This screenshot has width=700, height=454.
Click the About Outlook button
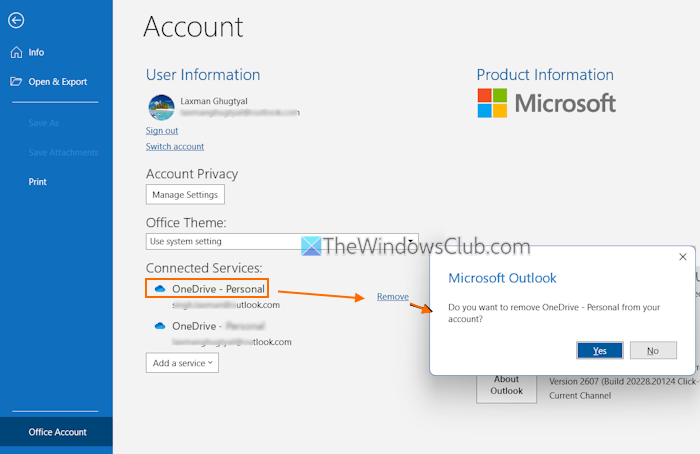point(506,387)
